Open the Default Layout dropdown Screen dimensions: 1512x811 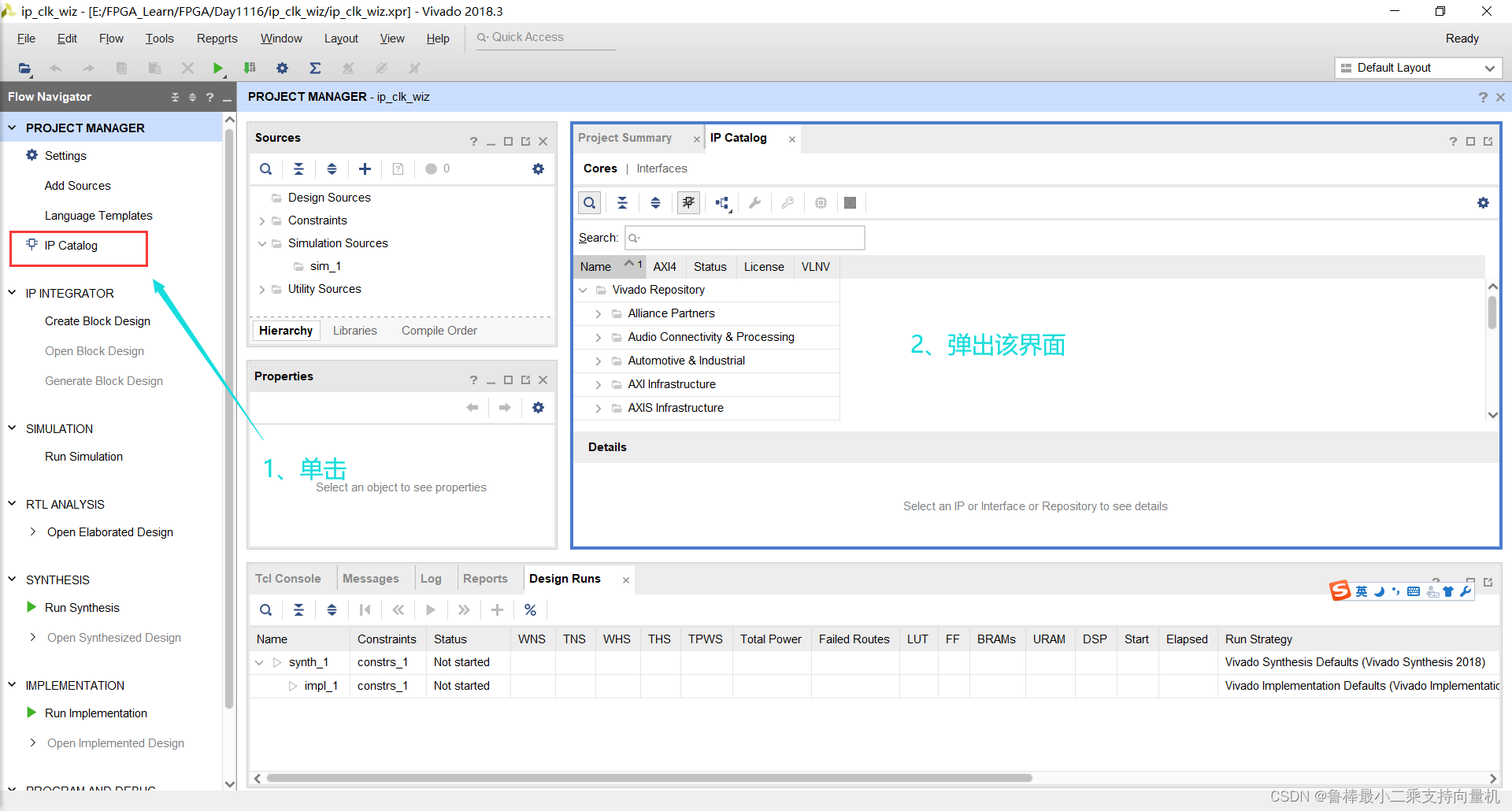[1418, 69]
